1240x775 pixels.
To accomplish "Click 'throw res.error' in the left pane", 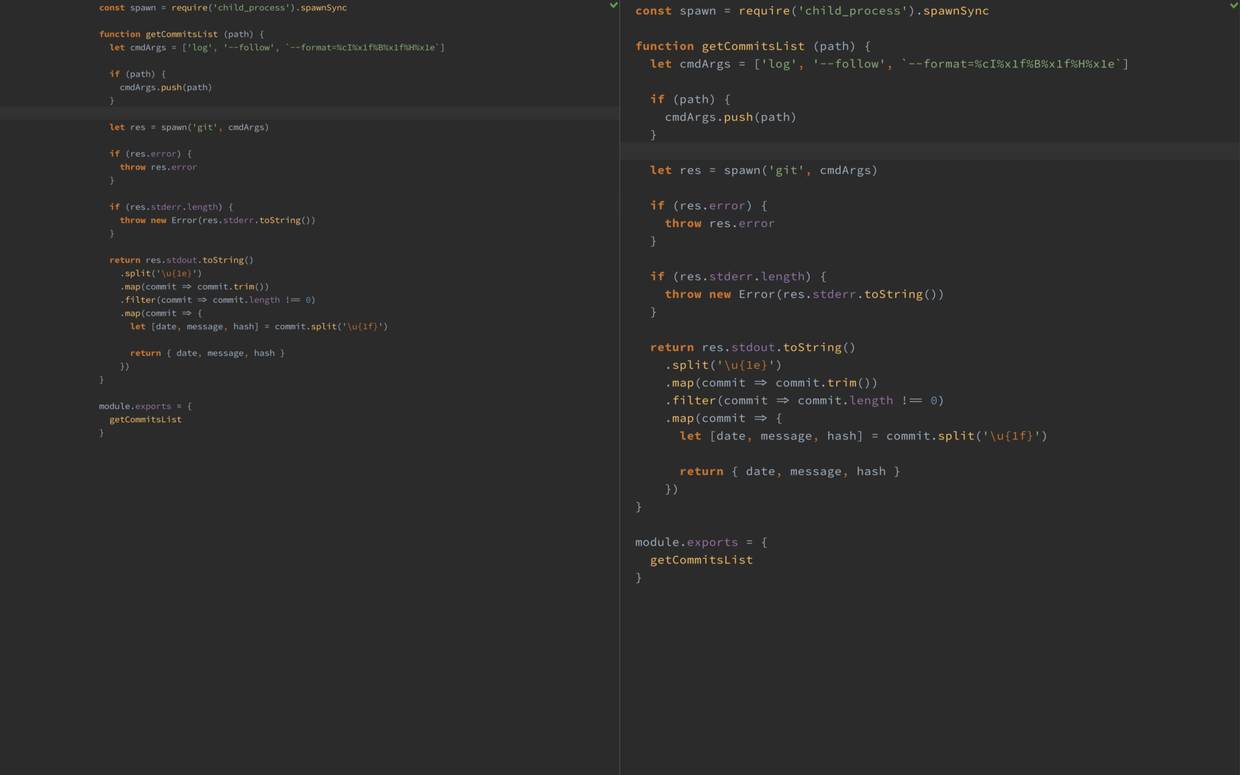I will point(158,167).
